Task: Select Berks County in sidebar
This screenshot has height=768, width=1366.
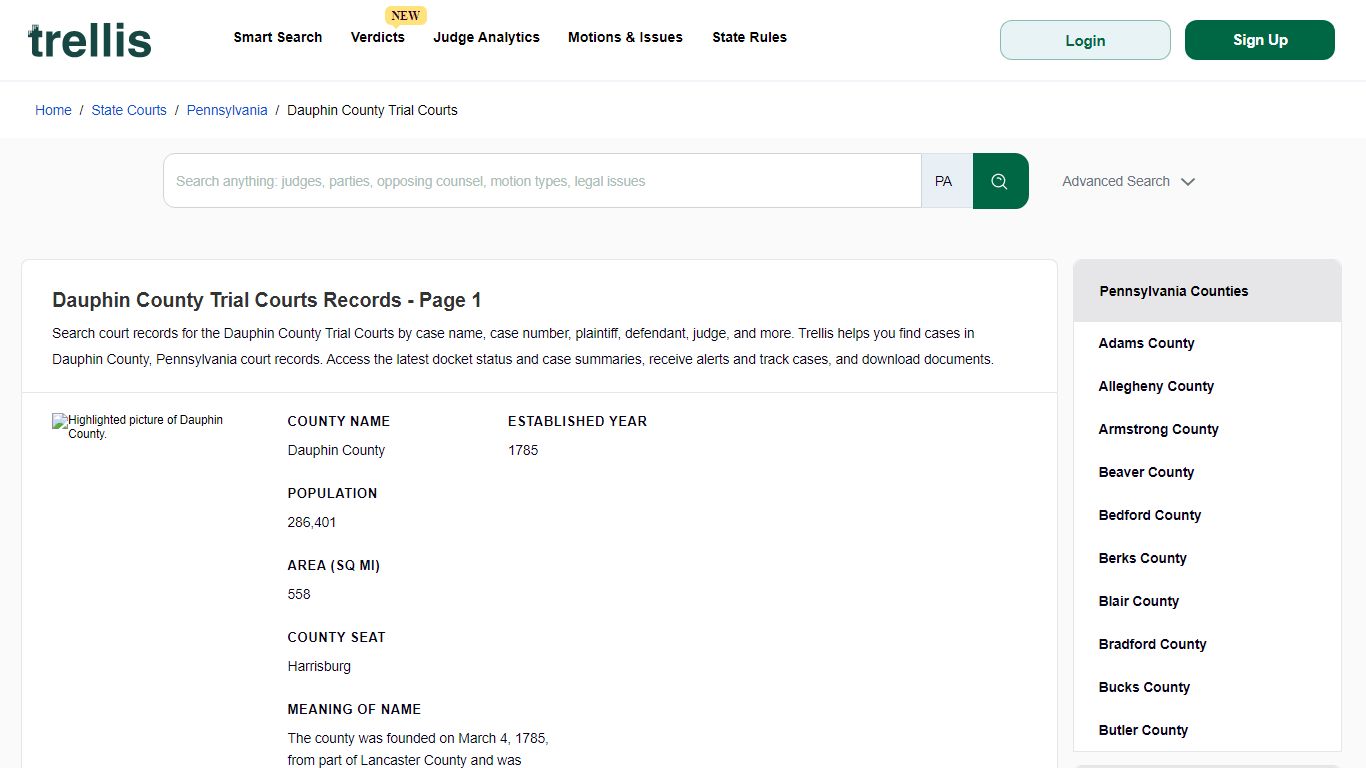Action: 1143,558
